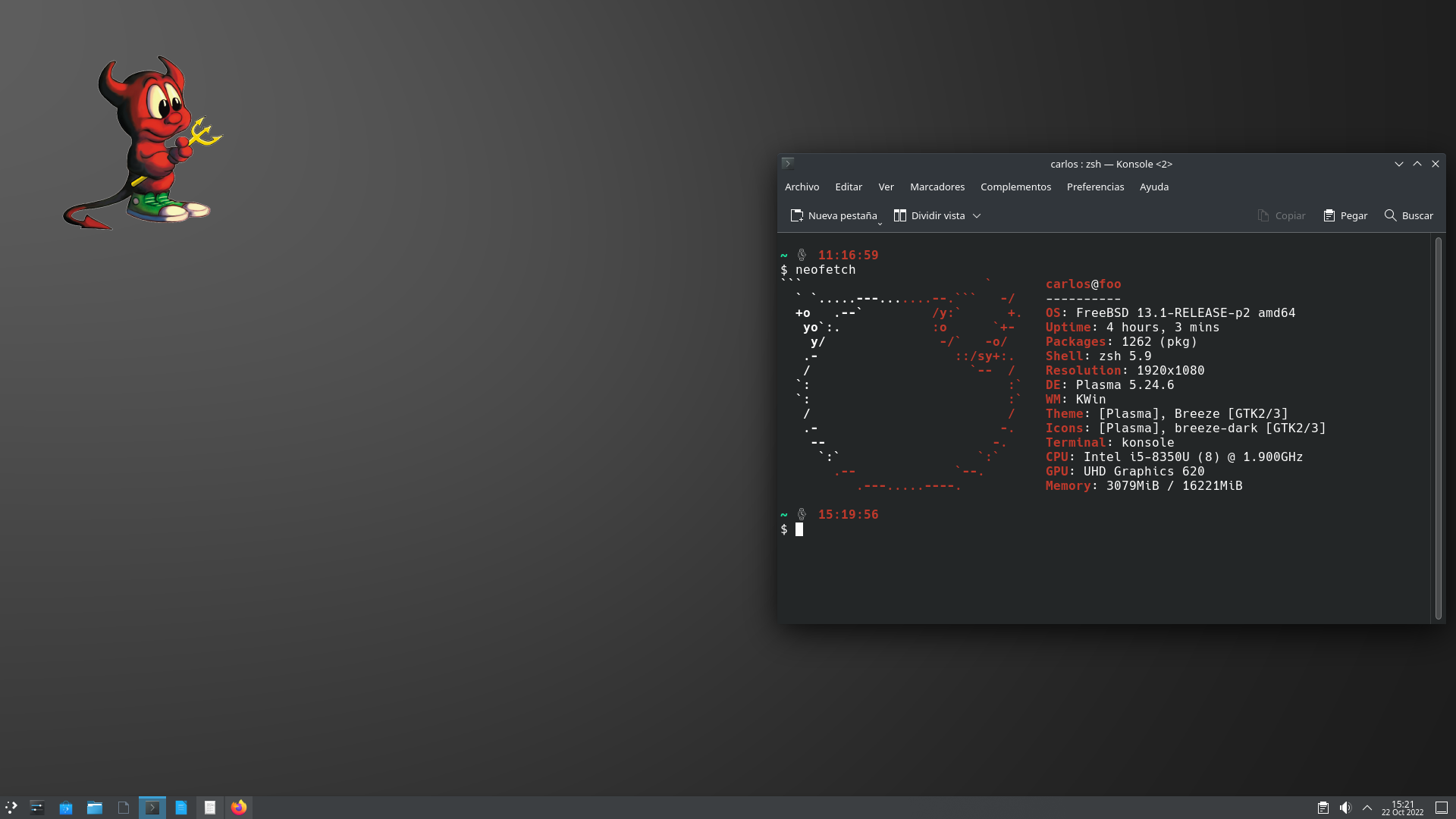Click the digital clock showing 15:21
This screenshot has width=1456, height=819.
1402,808
